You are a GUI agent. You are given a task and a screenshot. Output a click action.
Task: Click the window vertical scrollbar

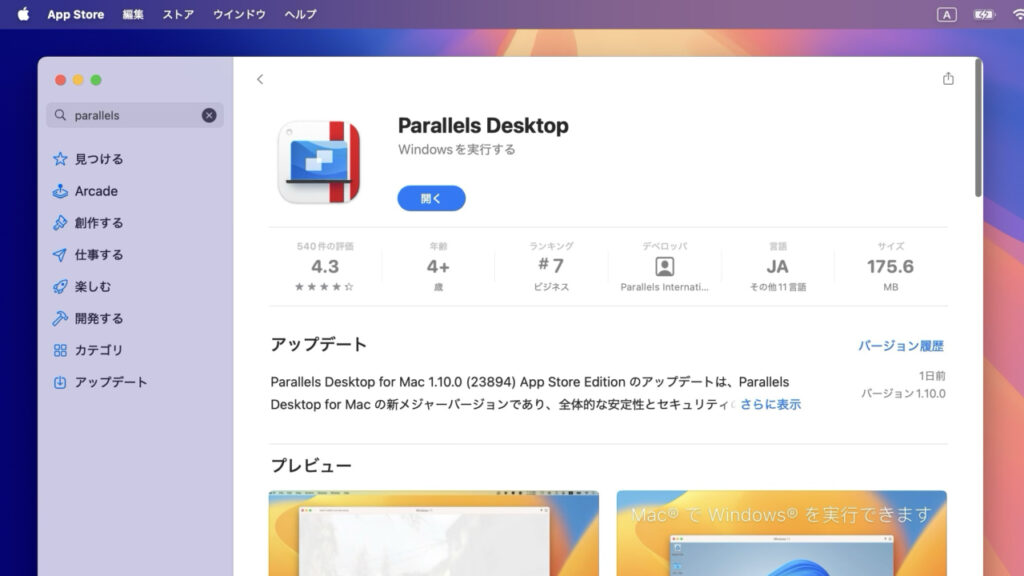pos(978,128)
